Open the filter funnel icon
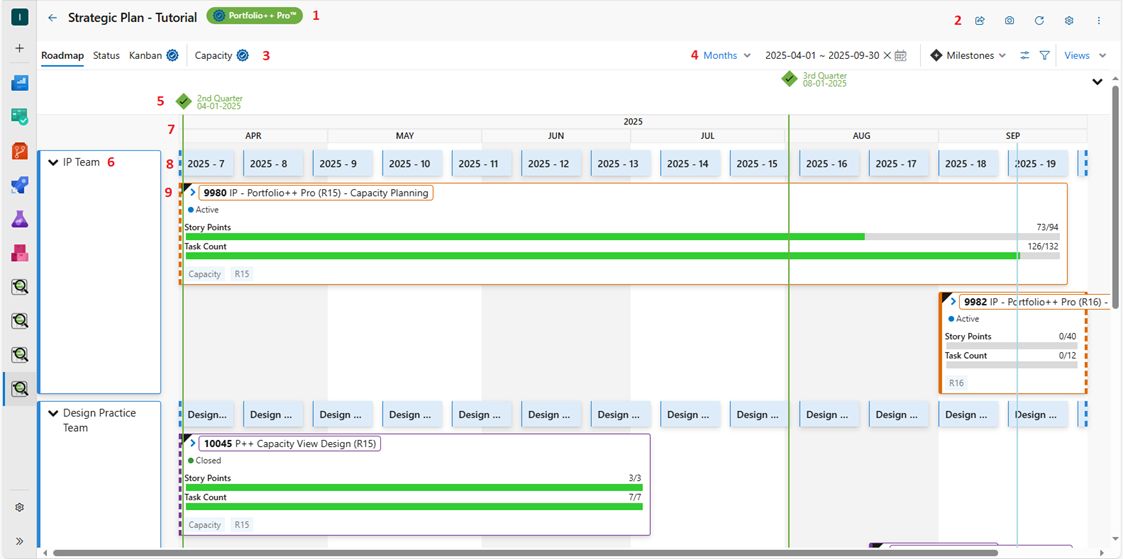 (1044, 55)
